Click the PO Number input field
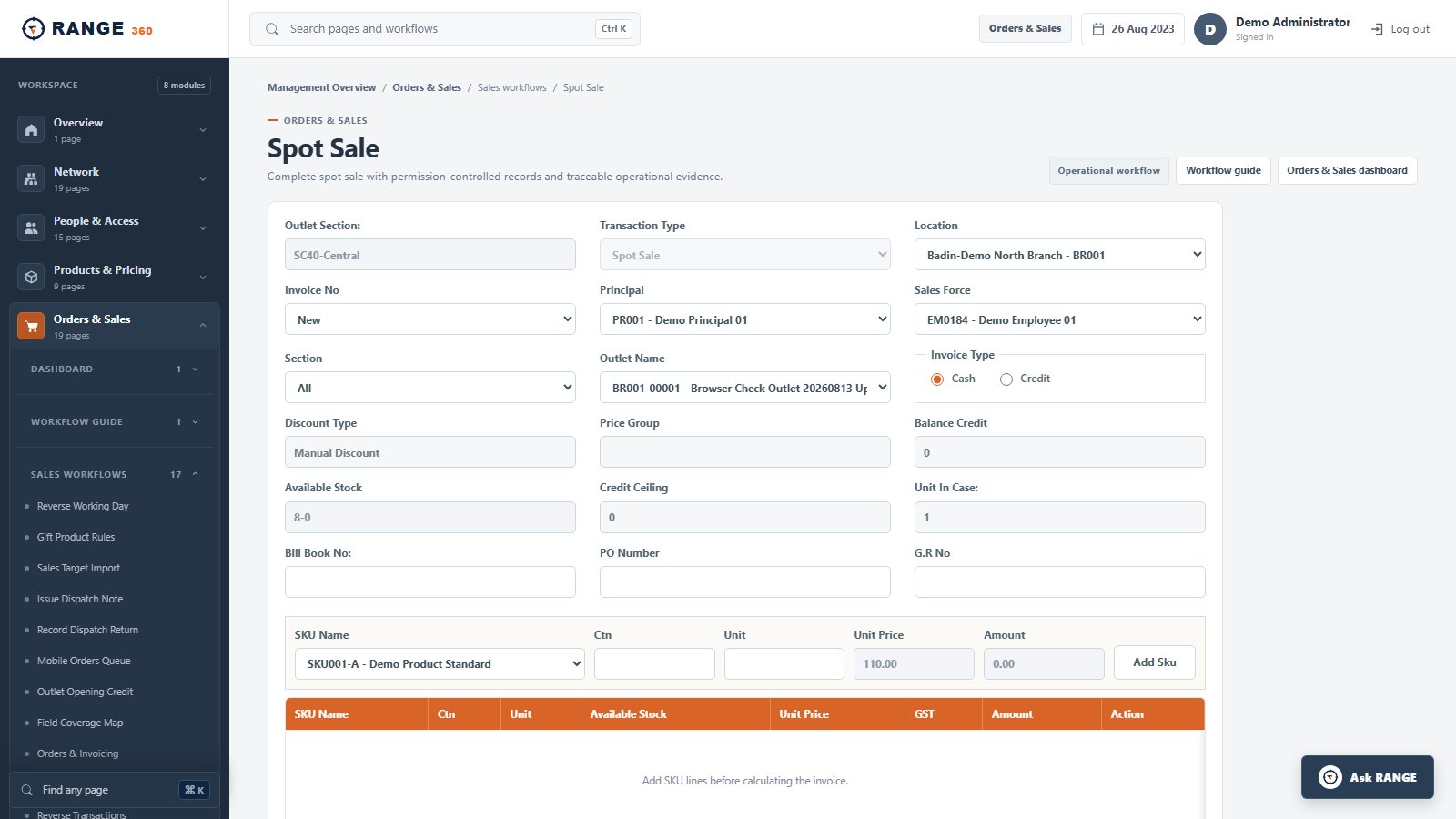Image resolution: width=1456 pixels, height=819 pixels. click(x=745, y=582)
